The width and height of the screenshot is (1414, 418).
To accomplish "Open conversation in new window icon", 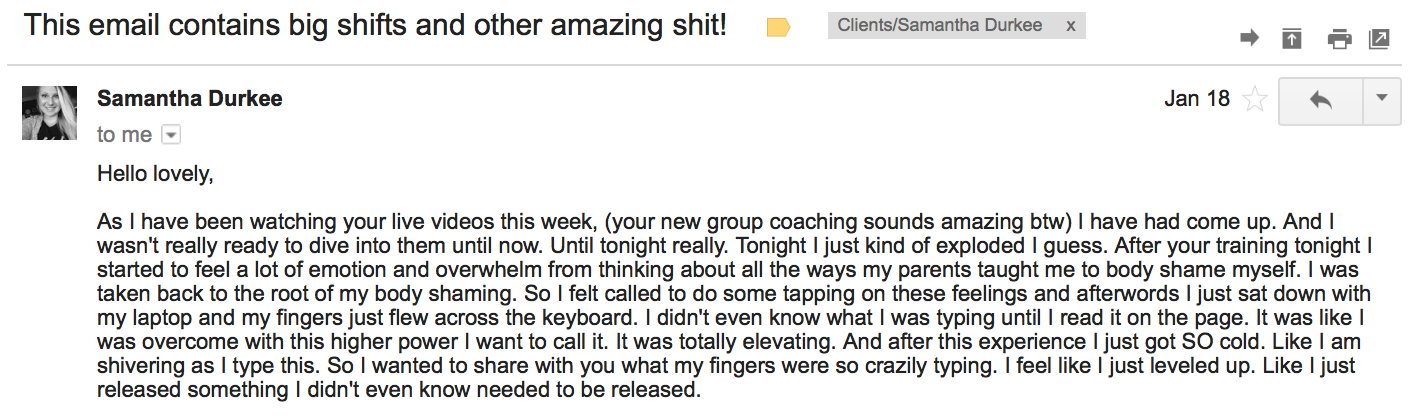I will pos(1379,39).
